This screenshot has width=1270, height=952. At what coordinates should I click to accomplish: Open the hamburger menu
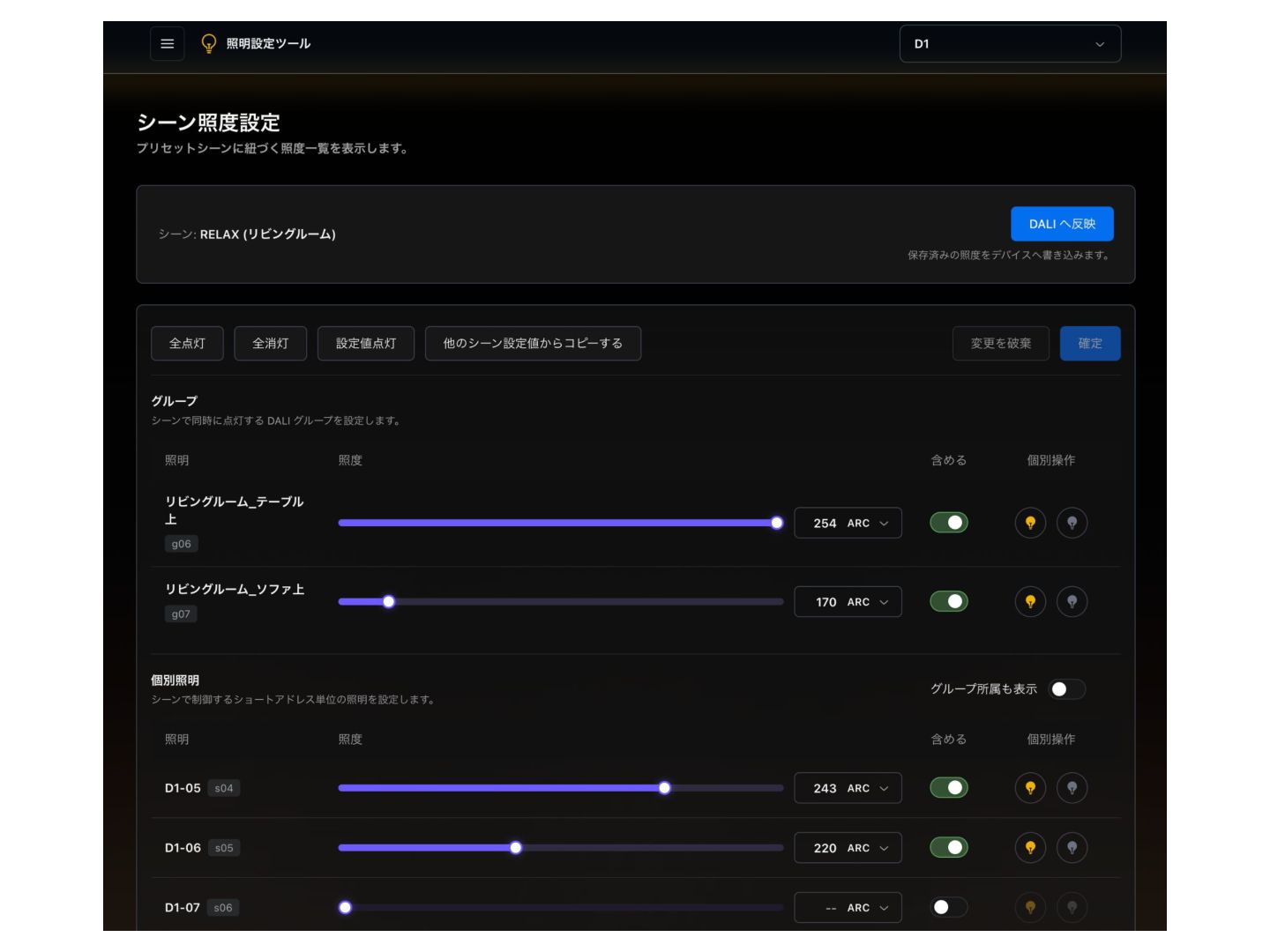(167, 43)
